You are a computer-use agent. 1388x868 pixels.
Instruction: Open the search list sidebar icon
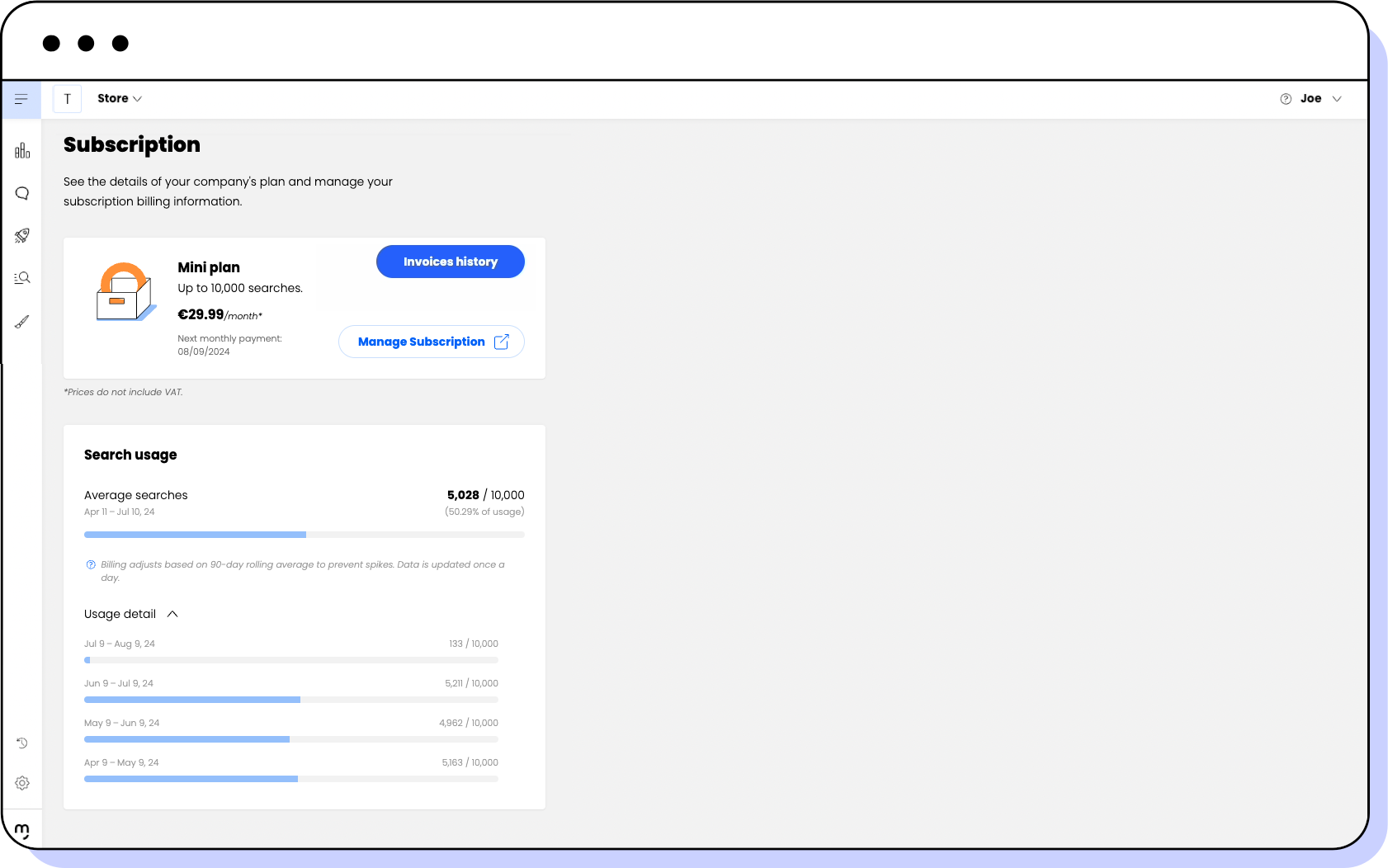[22, 278]
